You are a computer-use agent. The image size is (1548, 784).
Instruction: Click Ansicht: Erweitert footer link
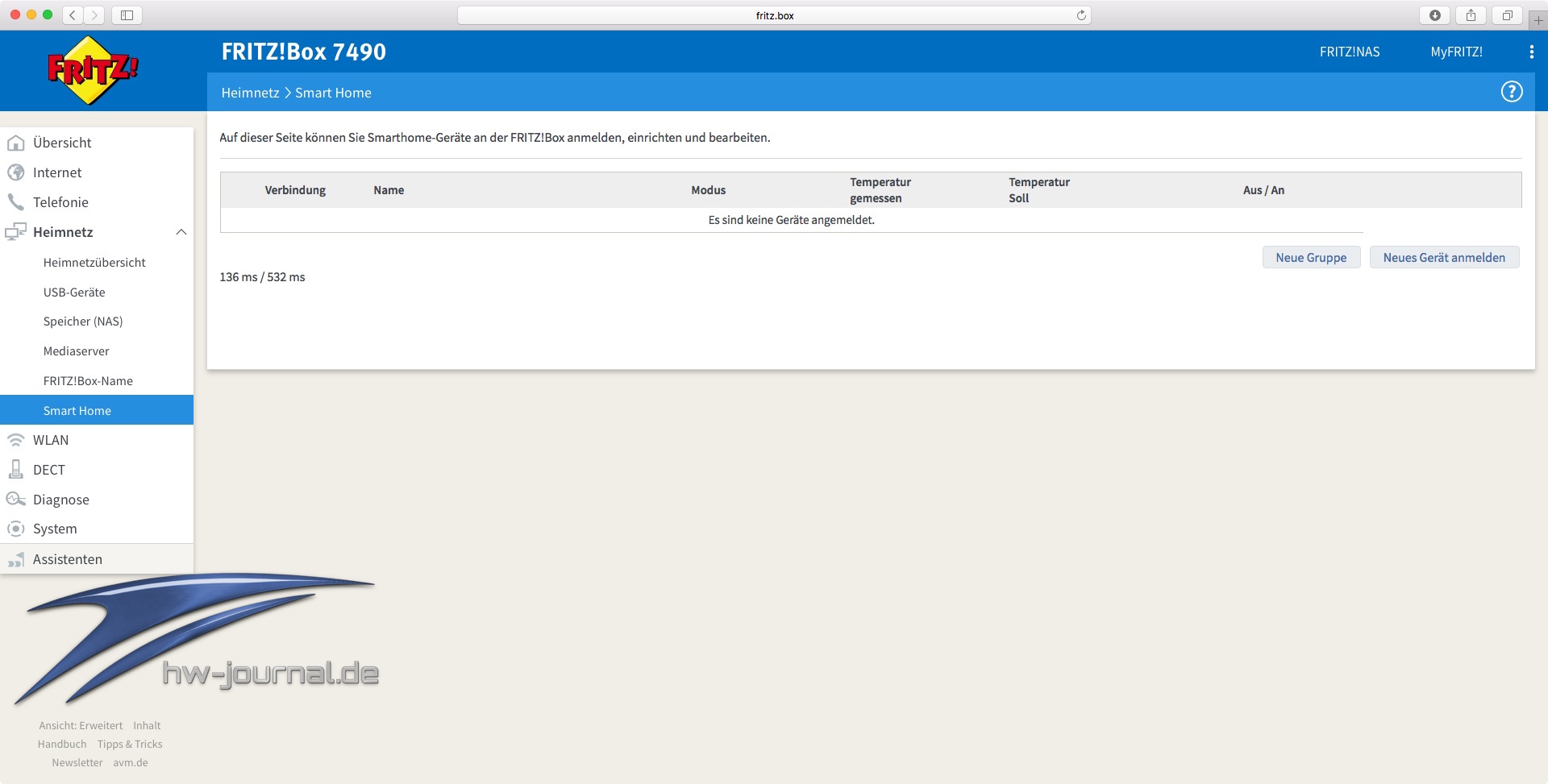[81, 726]
